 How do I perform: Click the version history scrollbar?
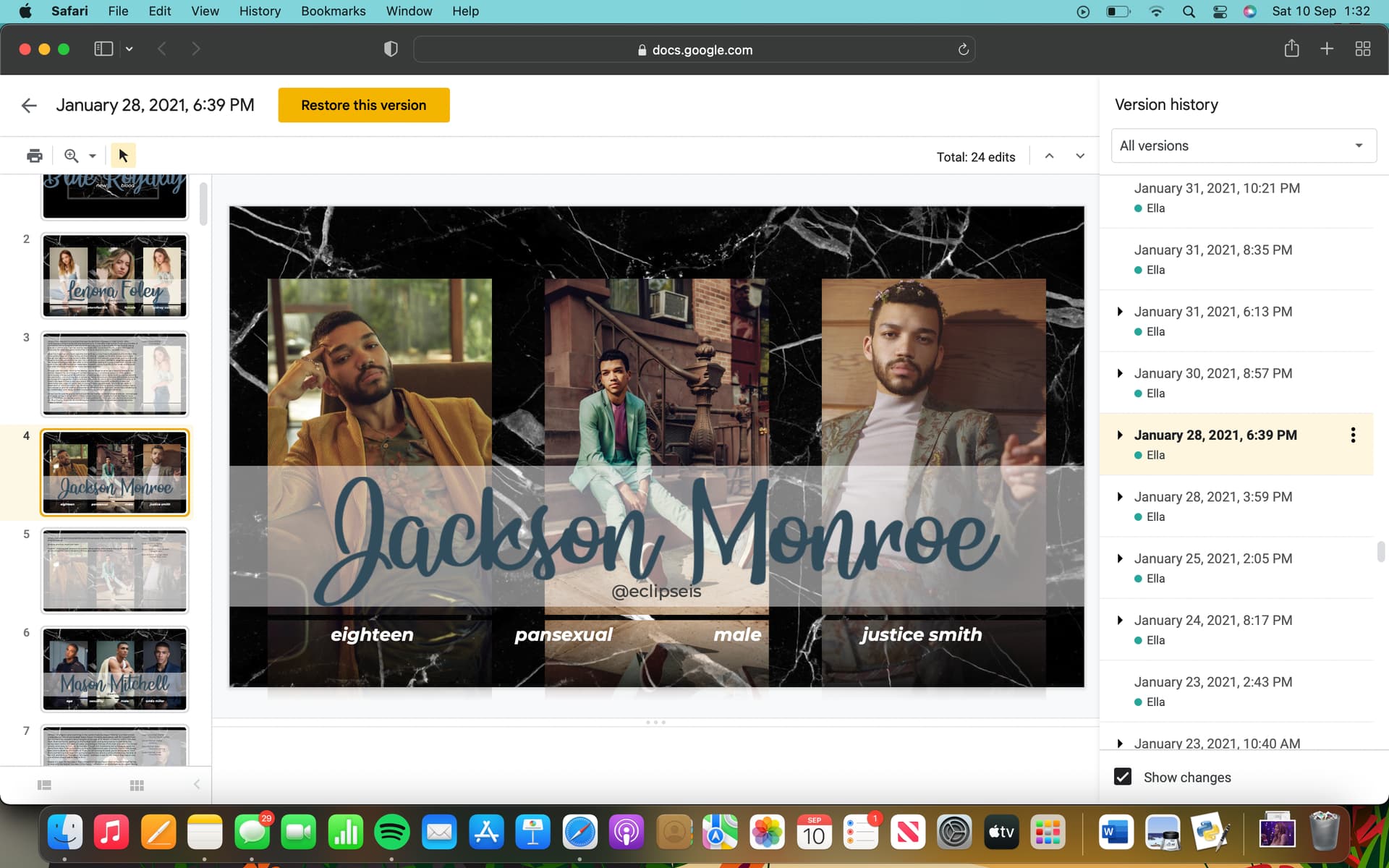(1380, 551)
